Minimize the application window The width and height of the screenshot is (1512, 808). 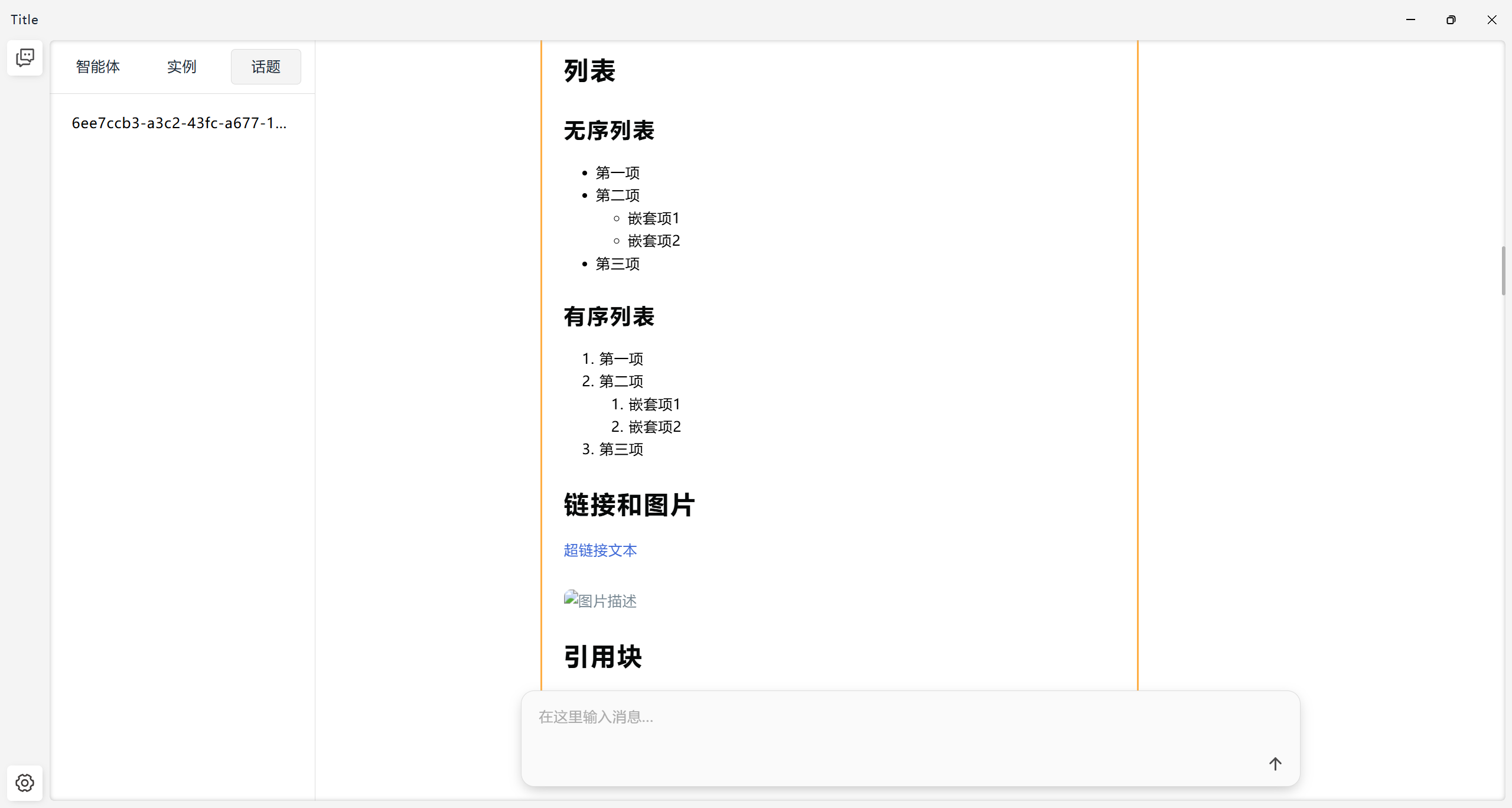1410,19
